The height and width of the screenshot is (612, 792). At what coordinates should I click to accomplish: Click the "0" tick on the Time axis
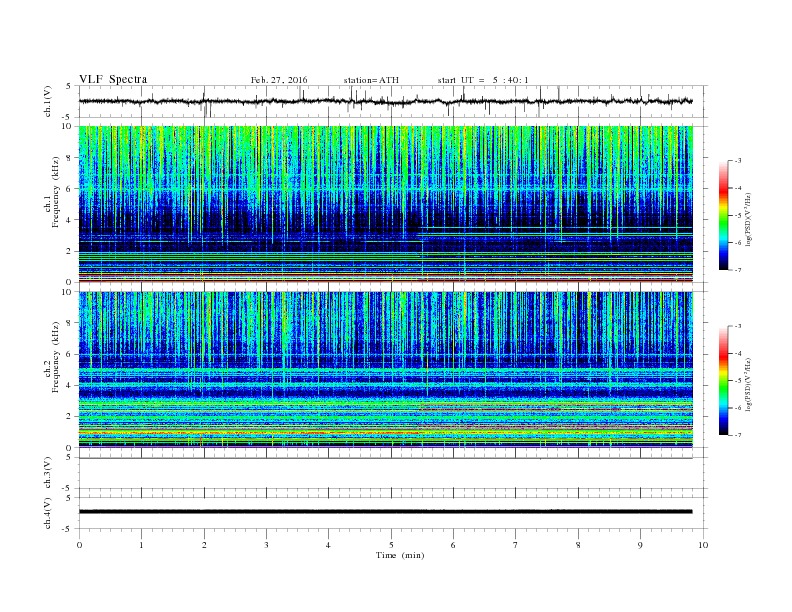click(x=79, y=545)
